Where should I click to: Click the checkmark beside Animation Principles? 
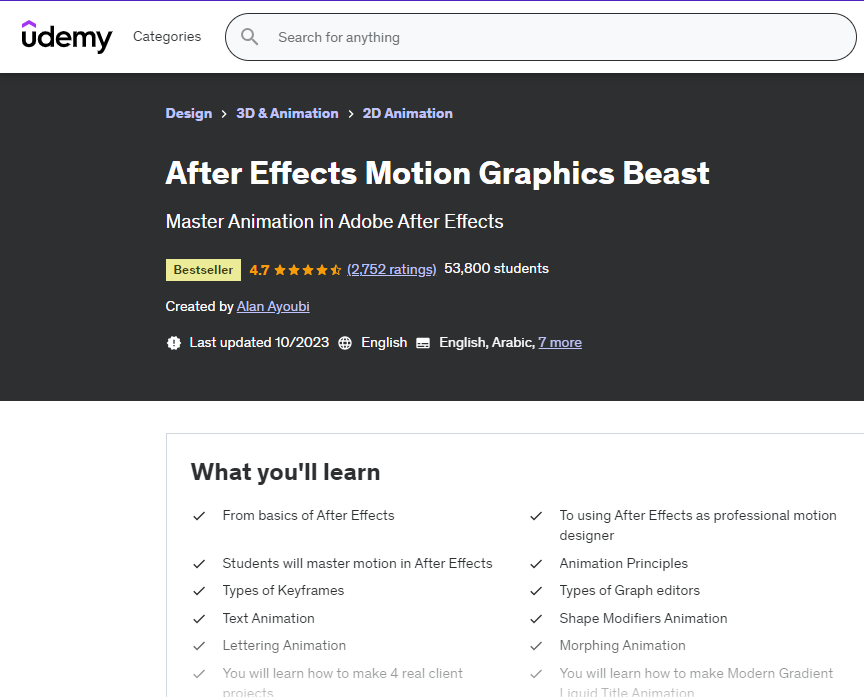(536, 563)
